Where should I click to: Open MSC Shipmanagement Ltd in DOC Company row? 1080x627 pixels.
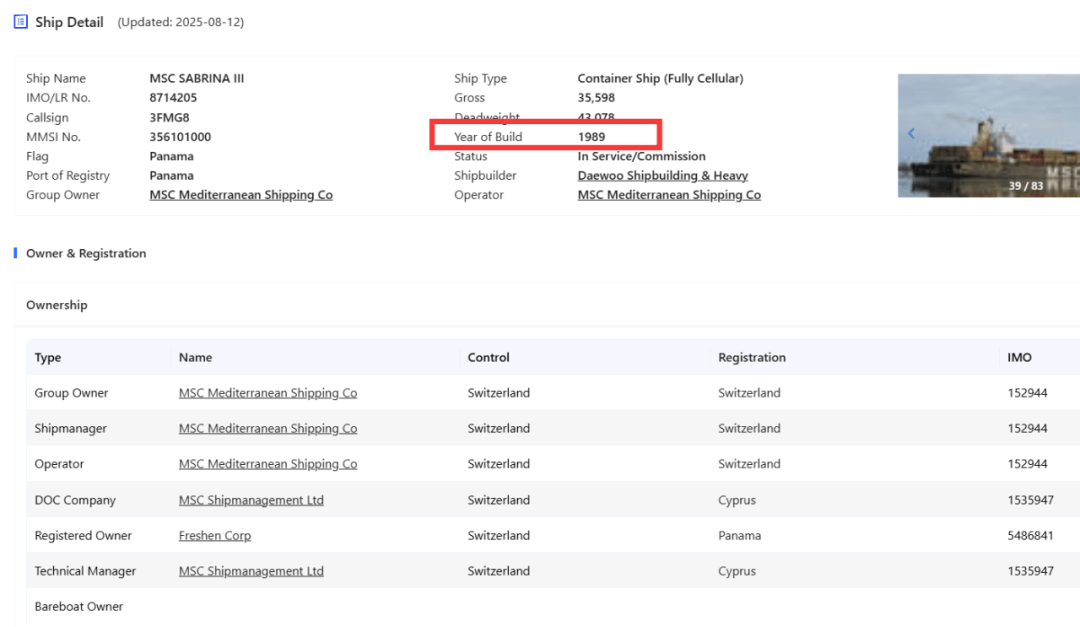251,500
